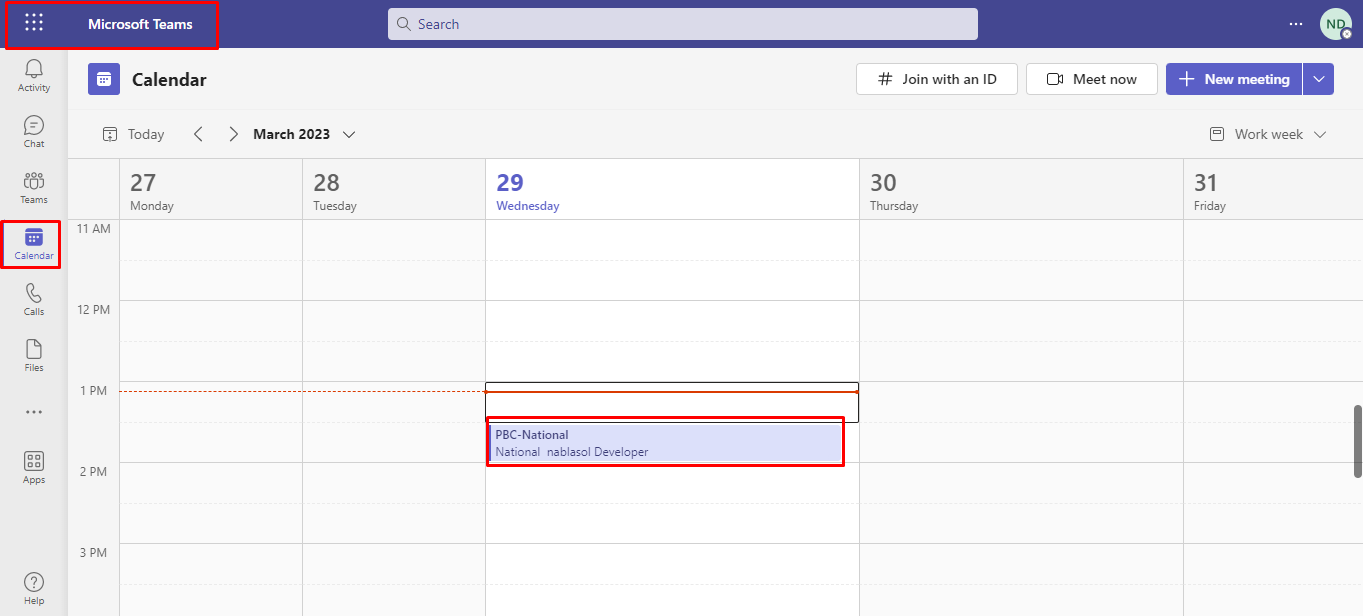Image resolution: width=1363 pixels, height=616 pixels.
Task: Click the Join with an ID button
Action: (x=937, y=79)
